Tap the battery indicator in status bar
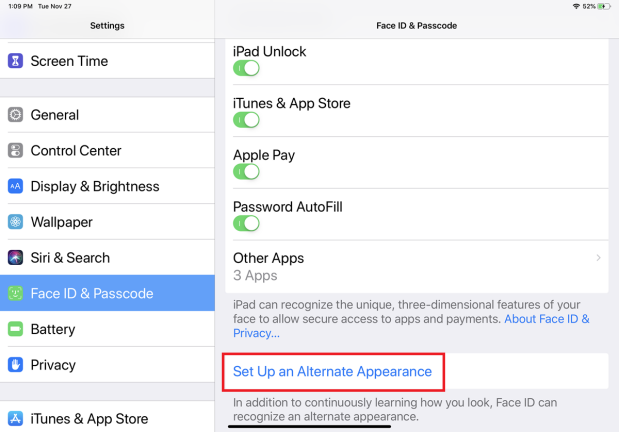 pyautogui.click(x=604, y=6)
